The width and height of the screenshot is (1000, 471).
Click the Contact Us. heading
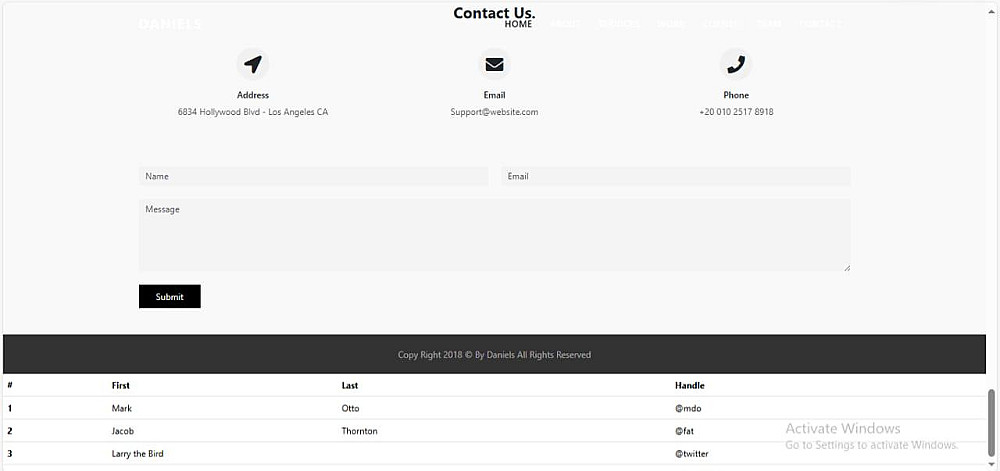pos(494,13)
